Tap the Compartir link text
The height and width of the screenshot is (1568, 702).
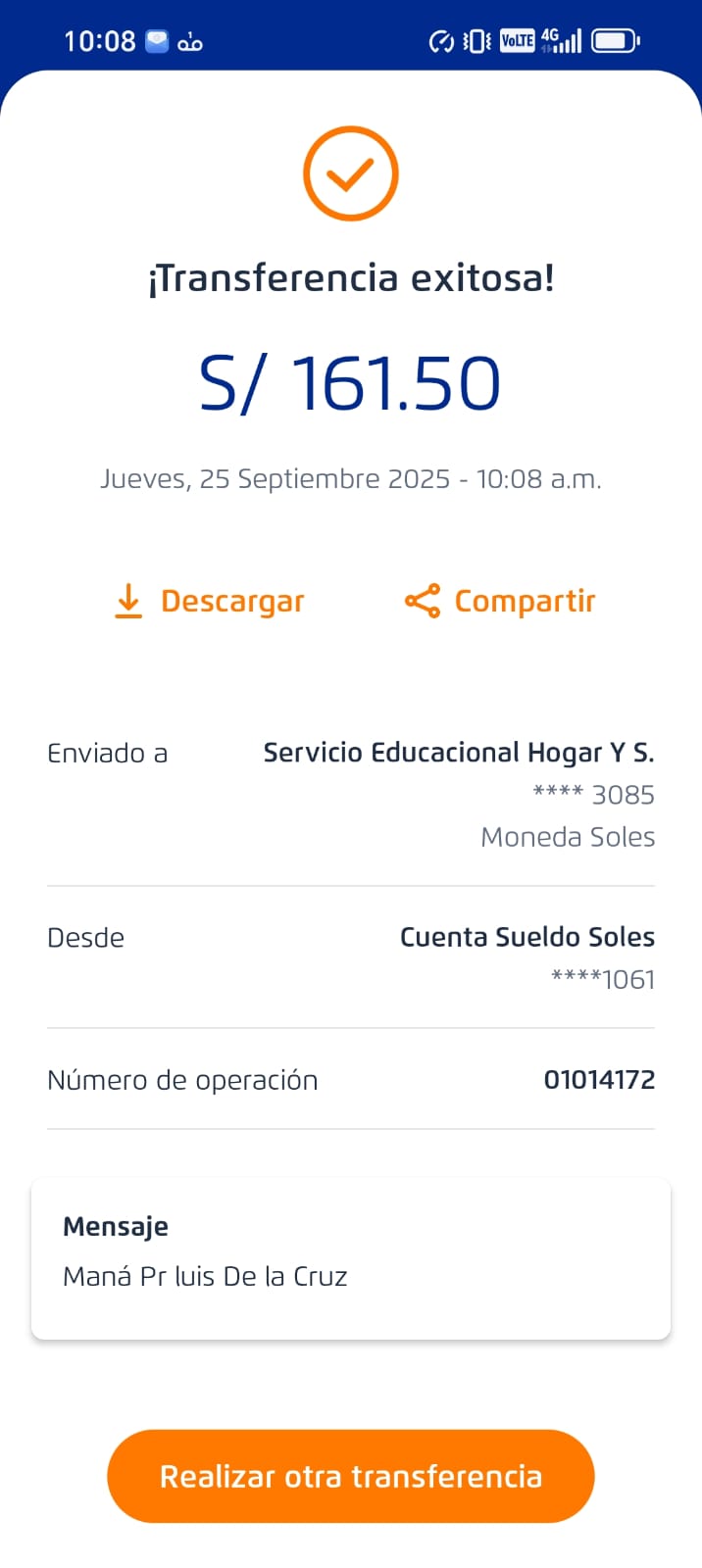pyautogui.click(x=525, y=601)
